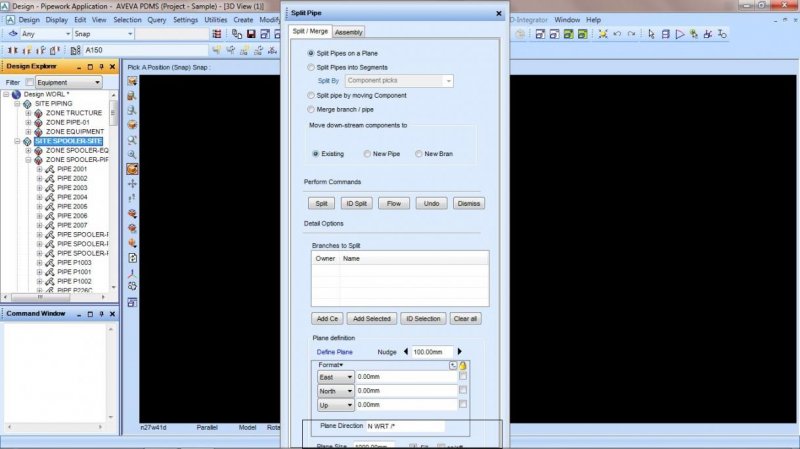Open the Utilities menu

point(215,20)
